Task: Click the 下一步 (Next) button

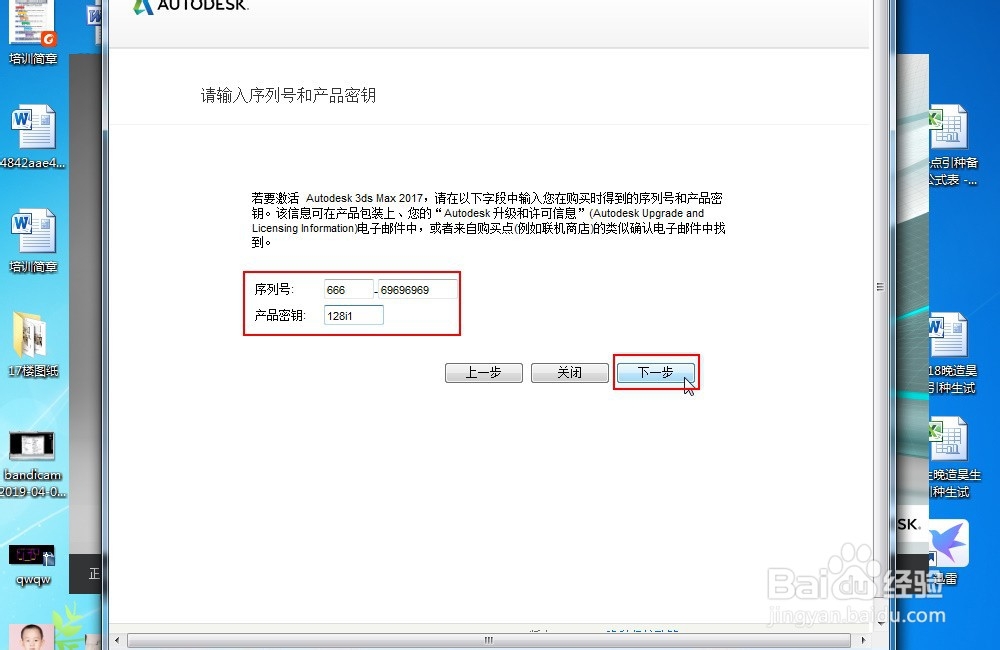Action: click(x=655, y=373)
